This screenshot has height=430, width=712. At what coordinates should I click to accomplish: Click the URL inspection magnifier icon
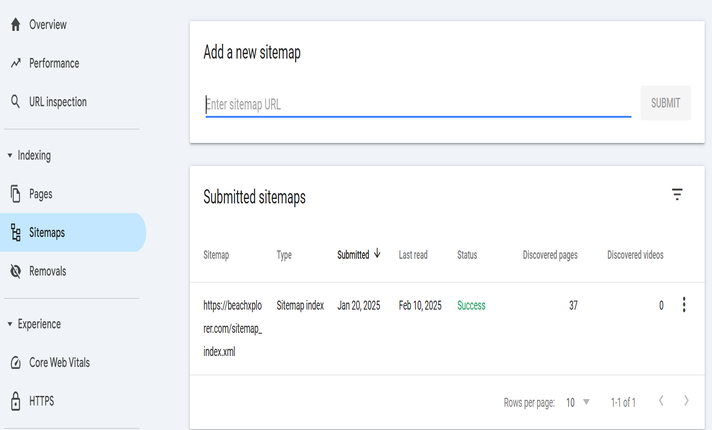(x=15, y=102)
